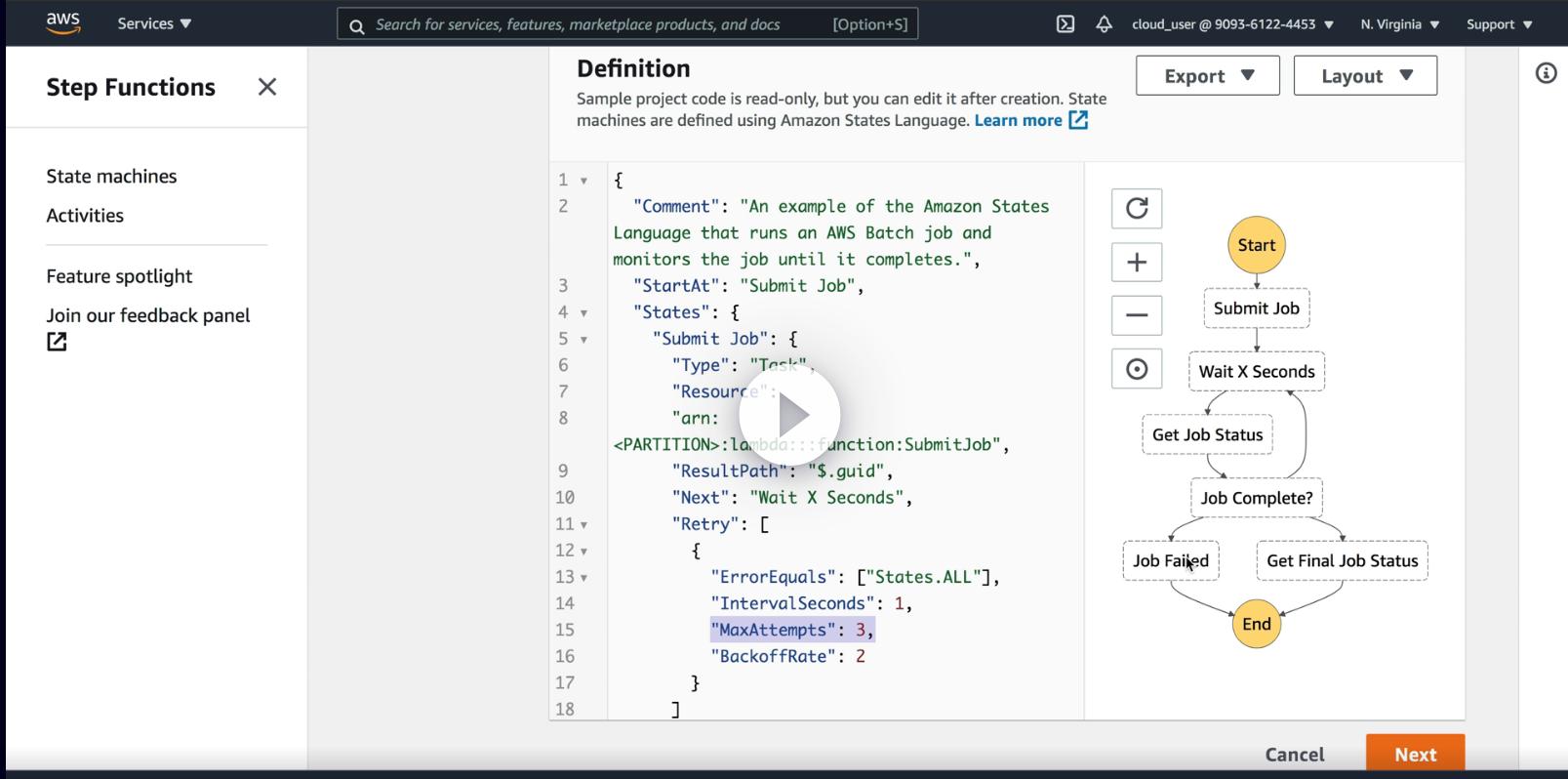Expand the Services menu
The width and height of the screenshot is (1568, 779).
[154, 23]
